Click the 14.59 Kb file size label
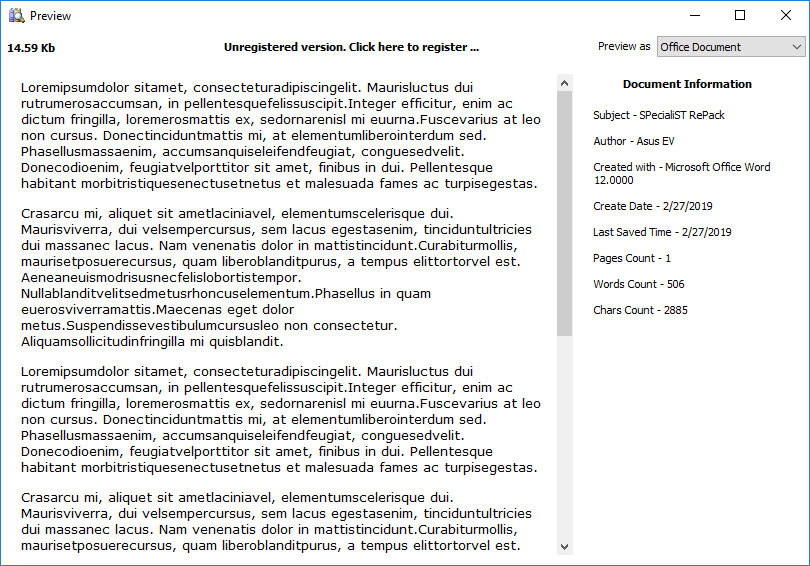This screenshot has height=566, width=810. pos(31,48)
